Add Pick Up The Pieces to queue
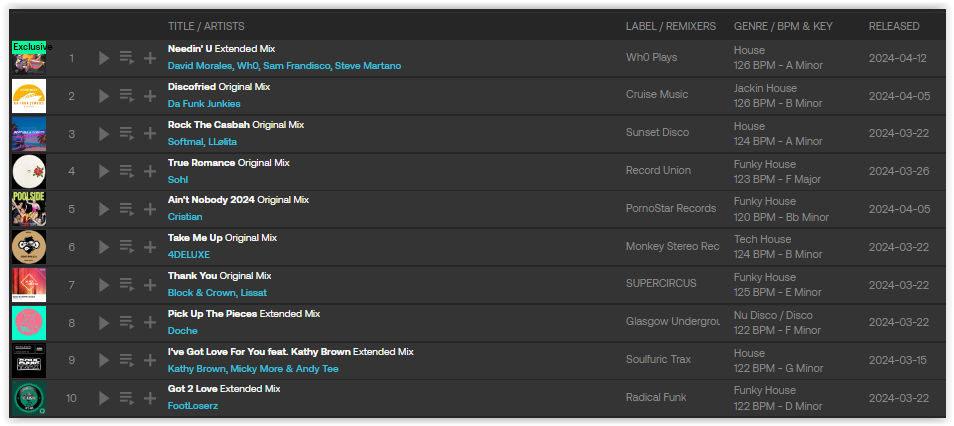 coord(127,323)
